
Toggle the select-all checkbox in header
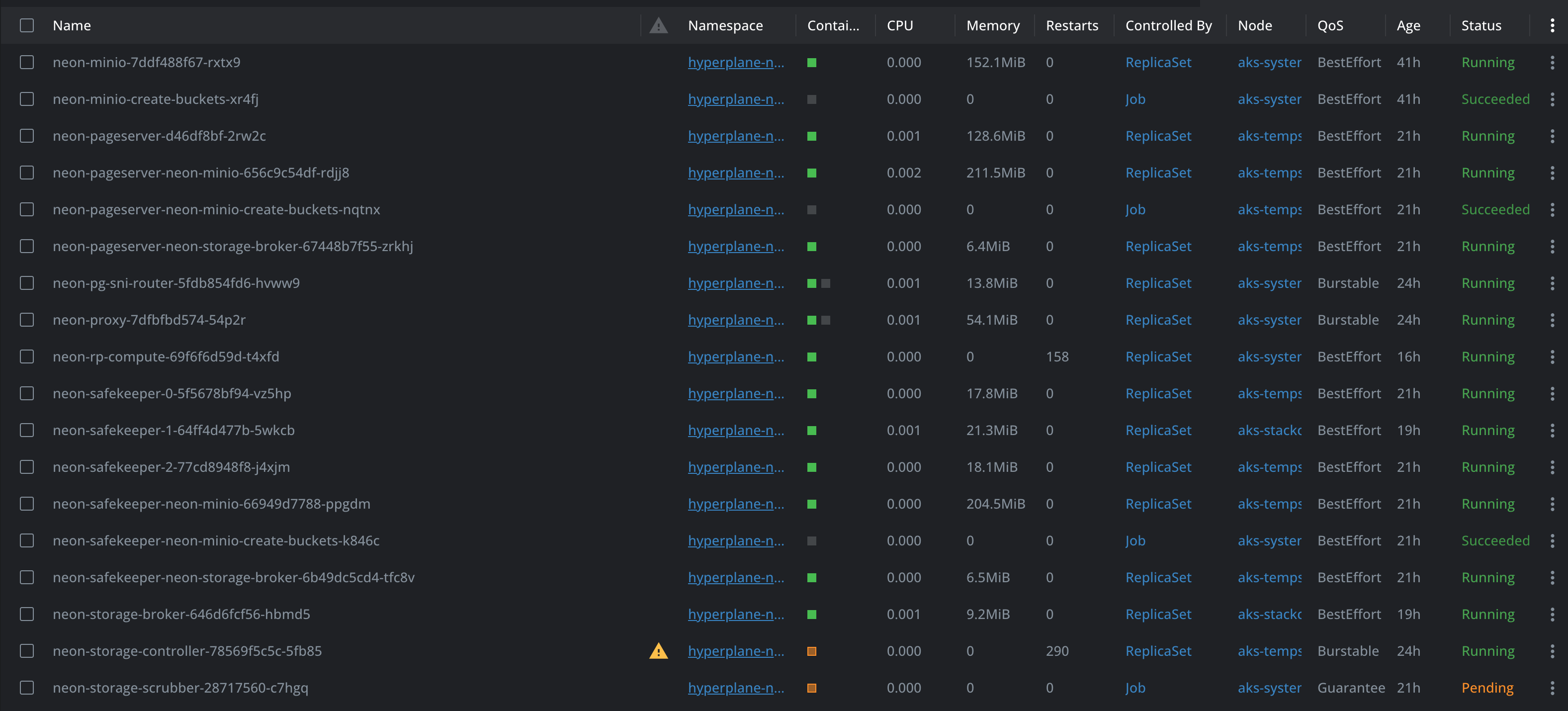pyautogui.click(x=27, y=25)
